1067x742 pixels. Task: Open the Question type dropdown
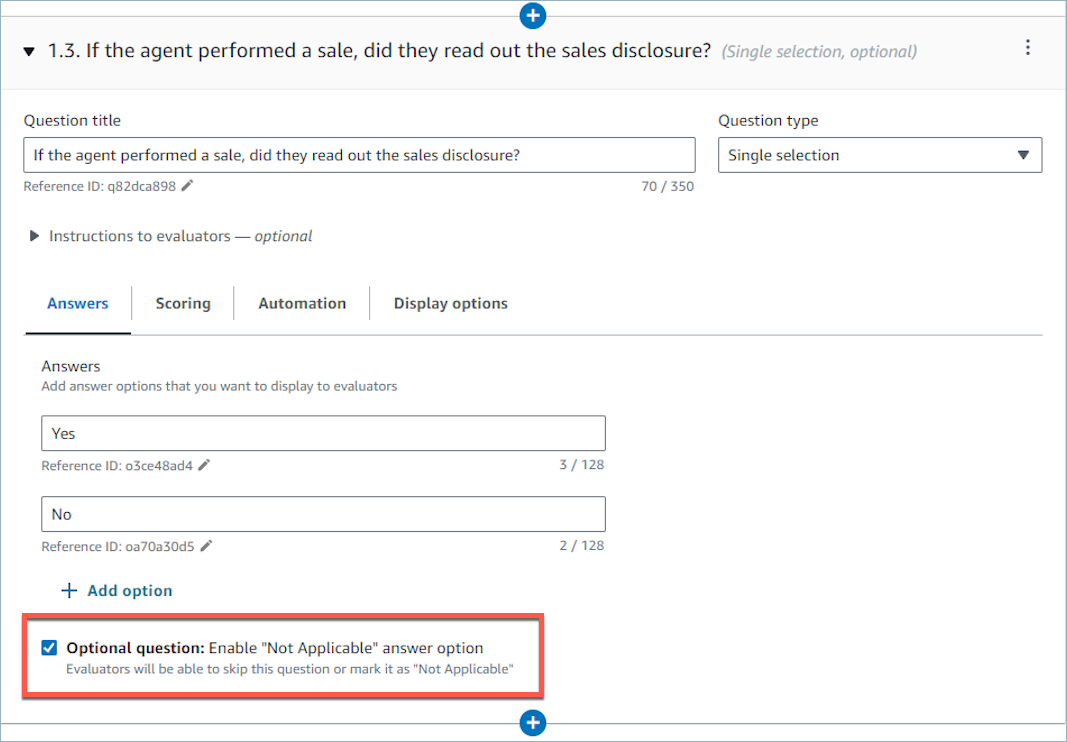880,155
